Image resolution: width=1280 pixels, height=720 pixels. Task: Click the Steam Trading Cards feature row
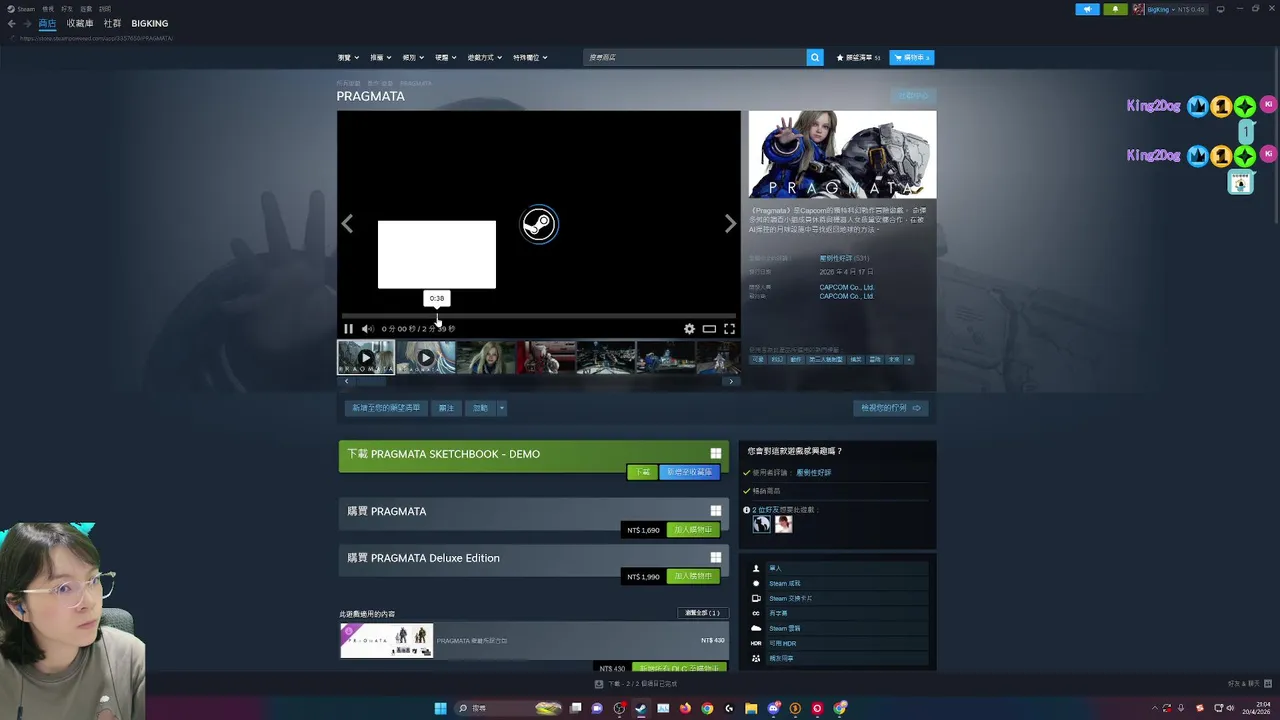pos(839,598)
